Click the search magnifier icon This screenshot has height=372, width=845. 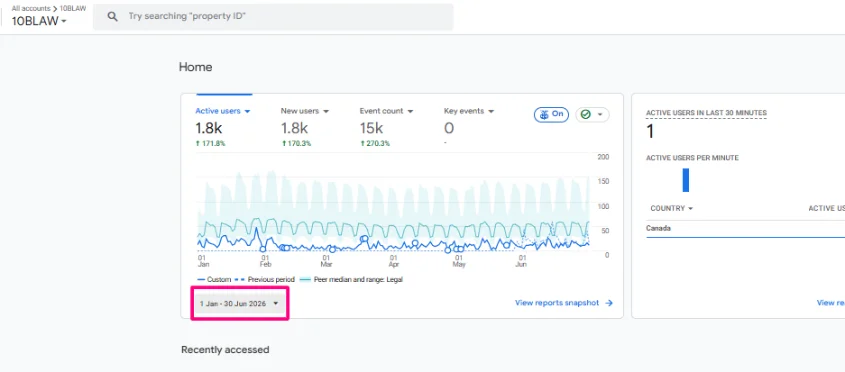(112, 17)
